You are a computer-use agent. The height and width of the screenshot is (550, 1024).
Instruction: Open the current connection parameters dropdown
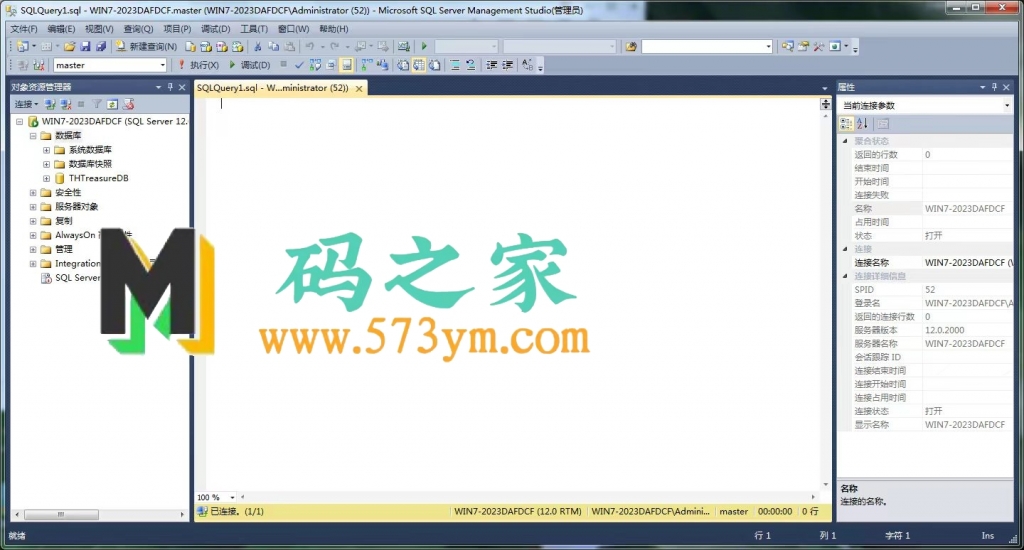tap(1006, 105)
